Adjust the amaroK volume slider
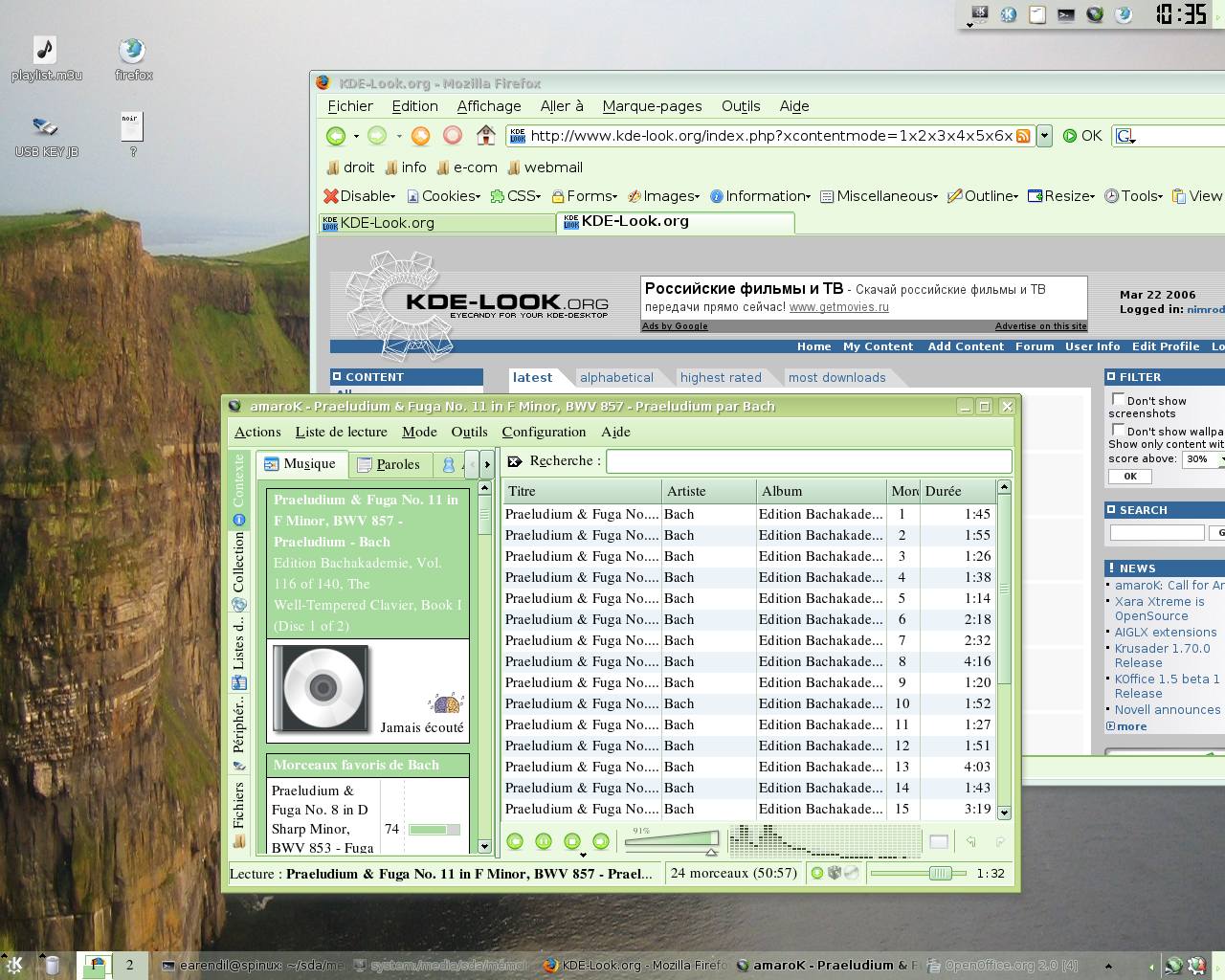Image resolution: width=1225 pixels, height=980 pixels. click(671, 842)
